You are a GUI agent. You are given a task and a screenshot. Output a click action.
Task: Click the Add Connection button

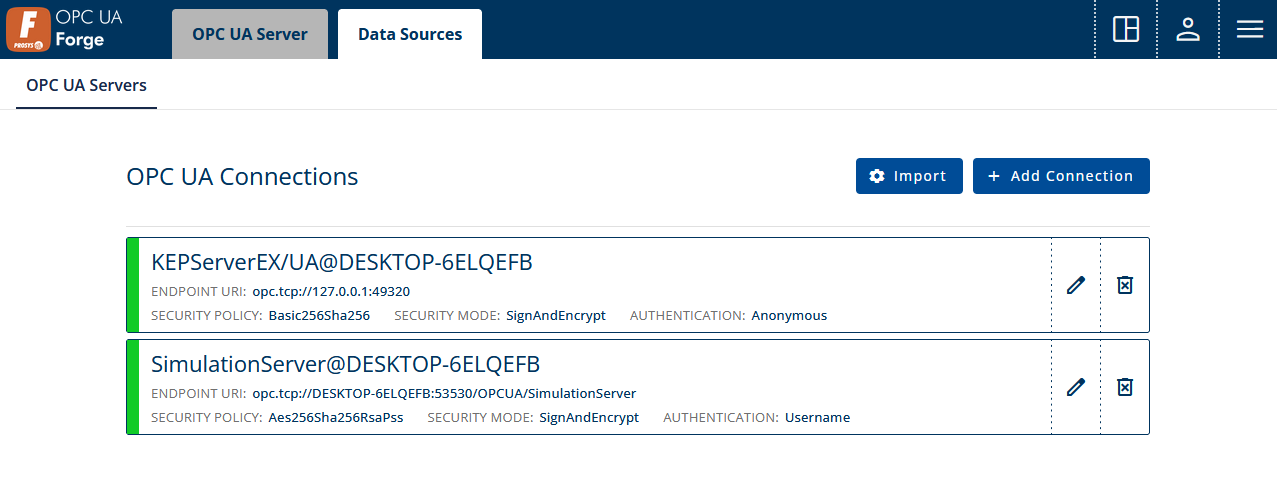(1061, 176)
